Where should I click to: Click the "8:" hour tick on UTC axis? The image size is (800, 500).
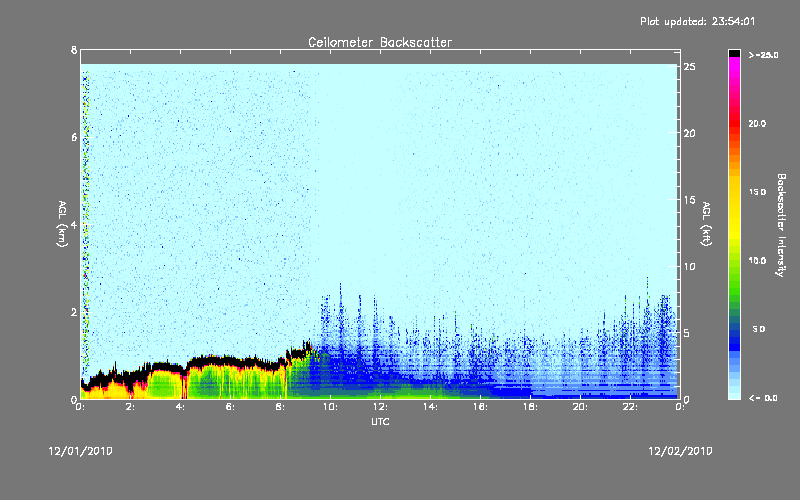coord(281,407)
